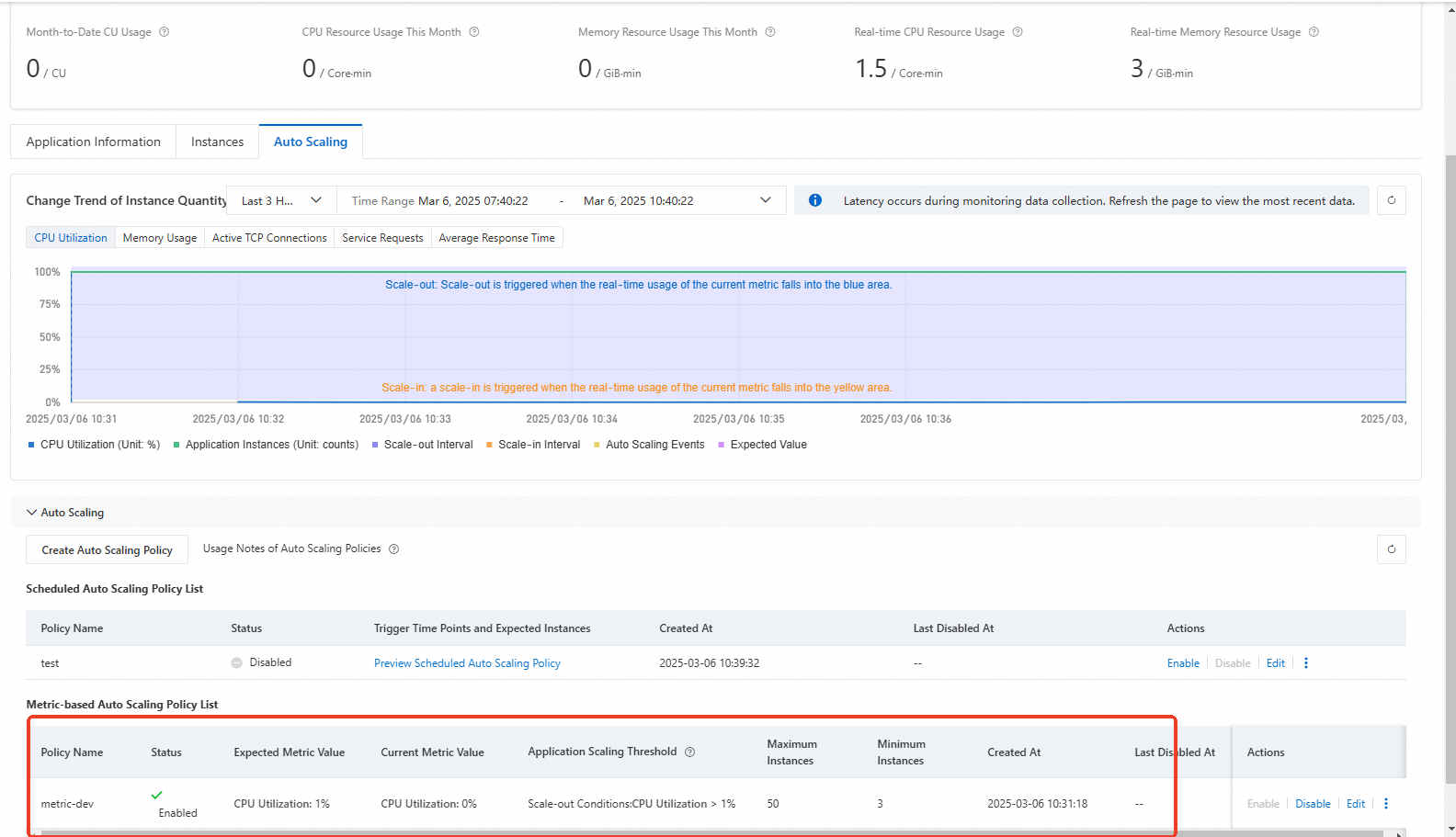Image resolution: width=1456 pixels, height=837 pixels.
Task: Select the Memory Usage metric tab
Action: coord(160,238)
